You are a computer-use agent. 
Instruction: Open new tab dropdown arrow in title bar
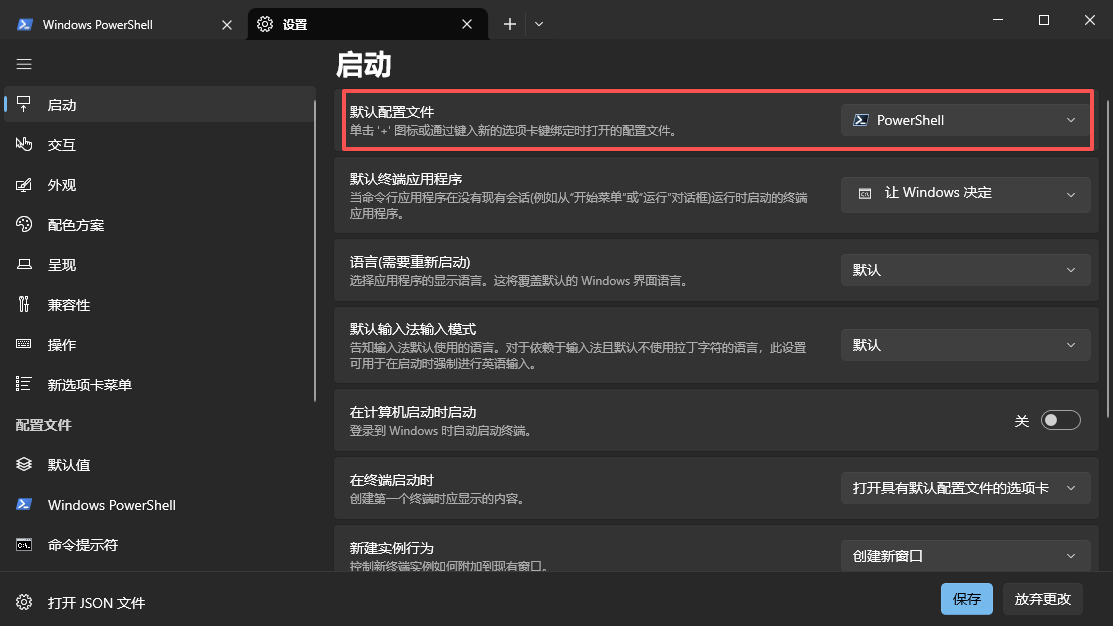539,24
